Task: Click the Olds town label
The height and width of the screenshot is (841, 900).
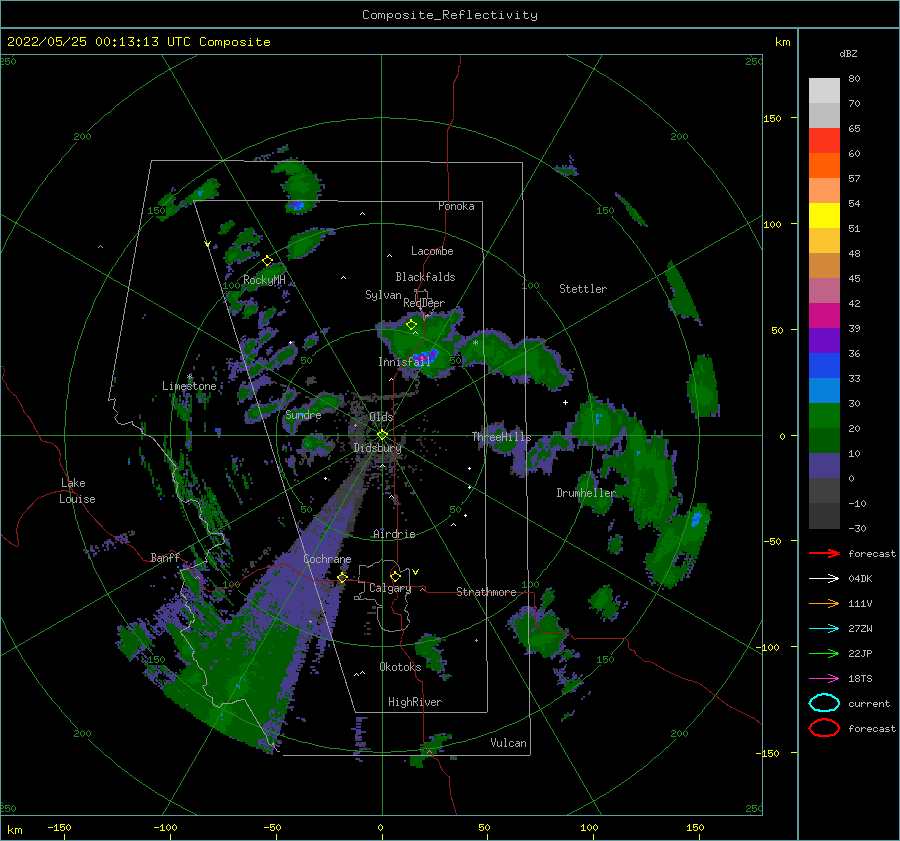Action: coord(381,417)
